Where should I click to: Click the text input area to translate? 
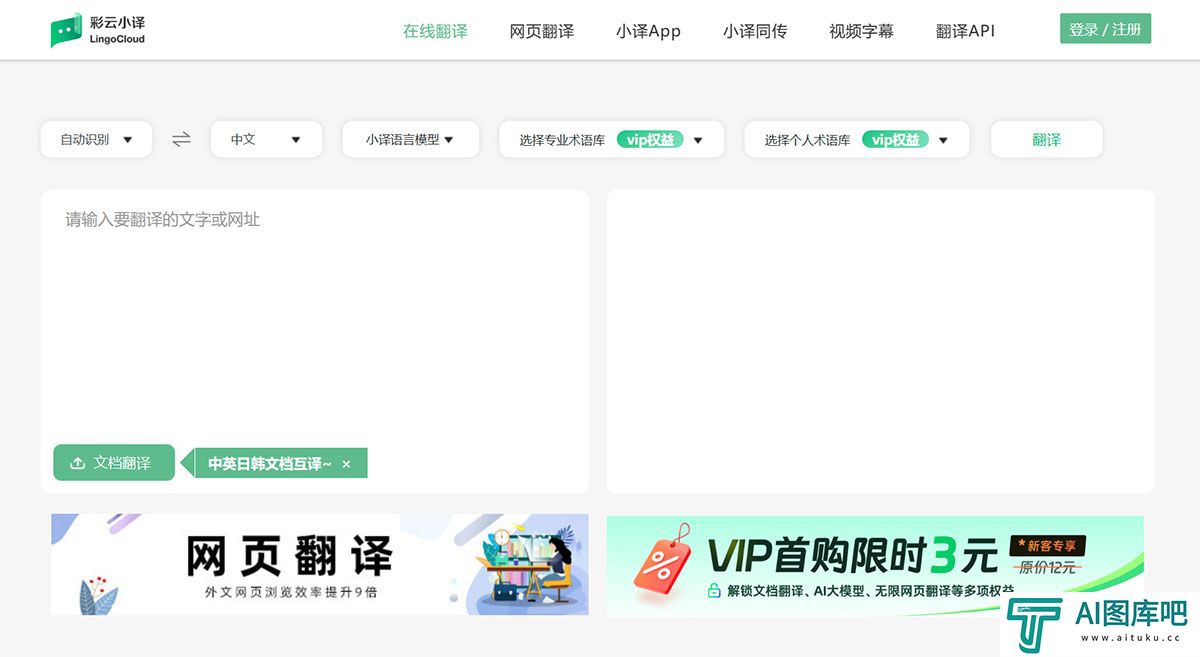click(314, 320)
